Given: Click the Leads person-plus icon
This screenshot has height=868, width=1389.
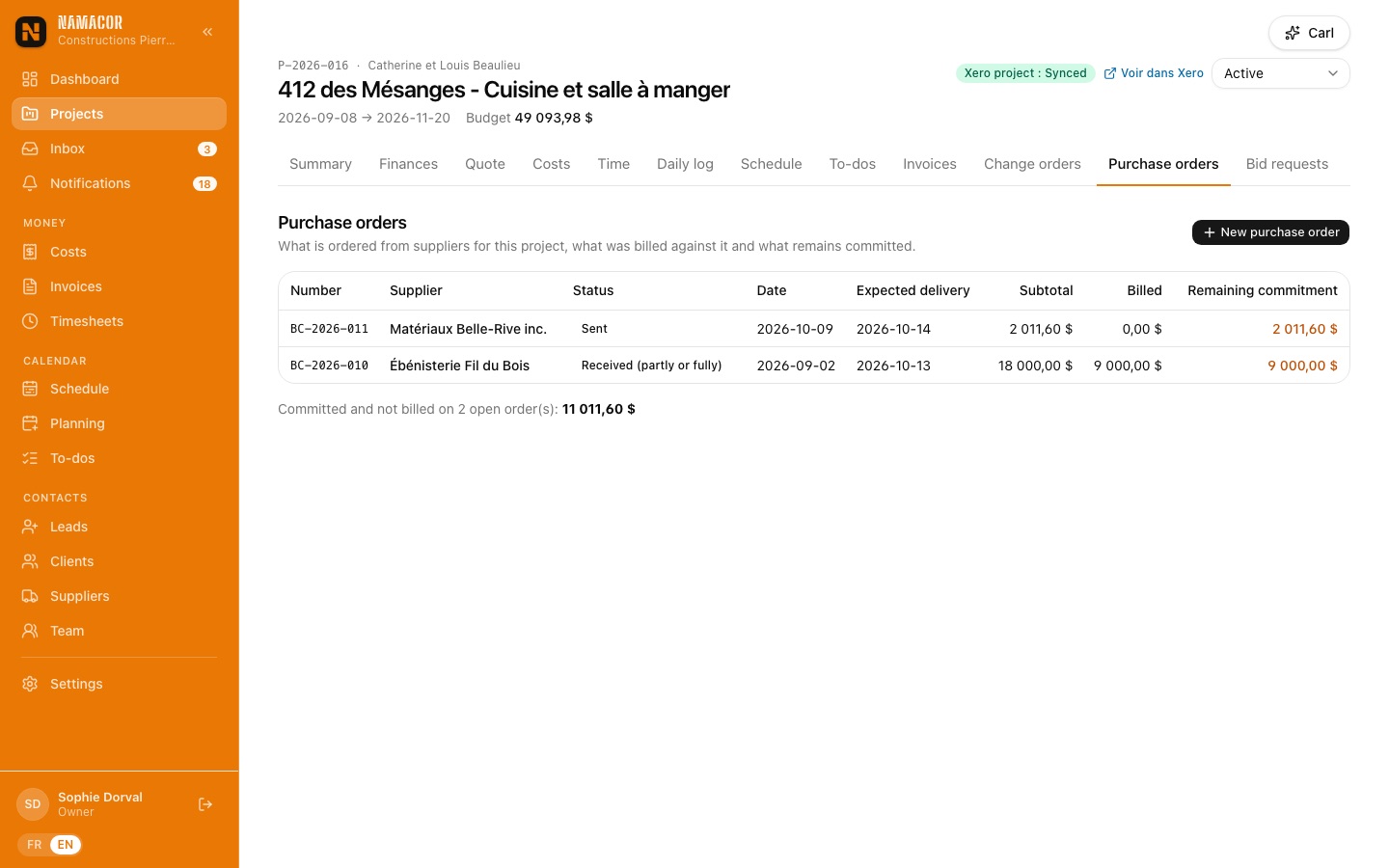Looking at the screenshot, I should pyautogui.click(x=30, y=527).
